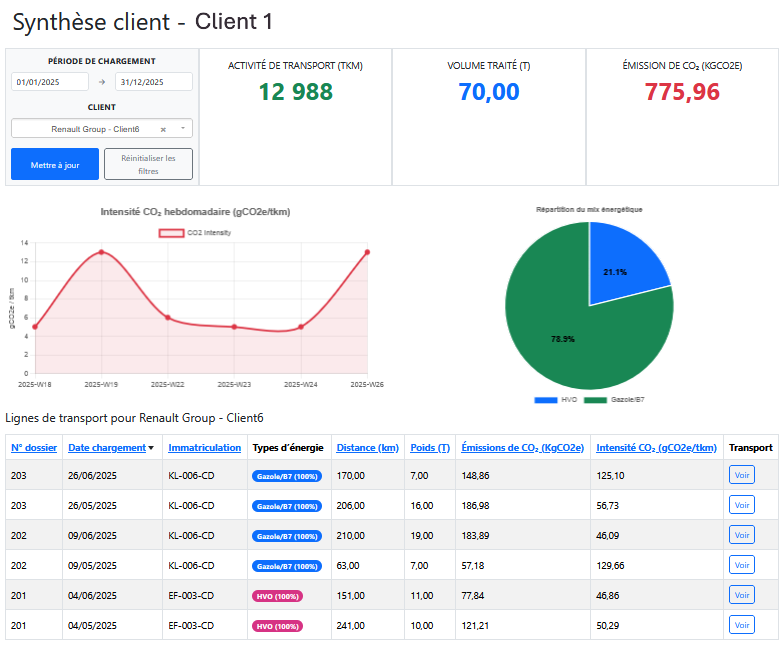Image resolution: width=784 pixels, height=646 pixels.
Task: Sort by Distance (km) column header
Action: pyautogui.click(x=367, y=448)
